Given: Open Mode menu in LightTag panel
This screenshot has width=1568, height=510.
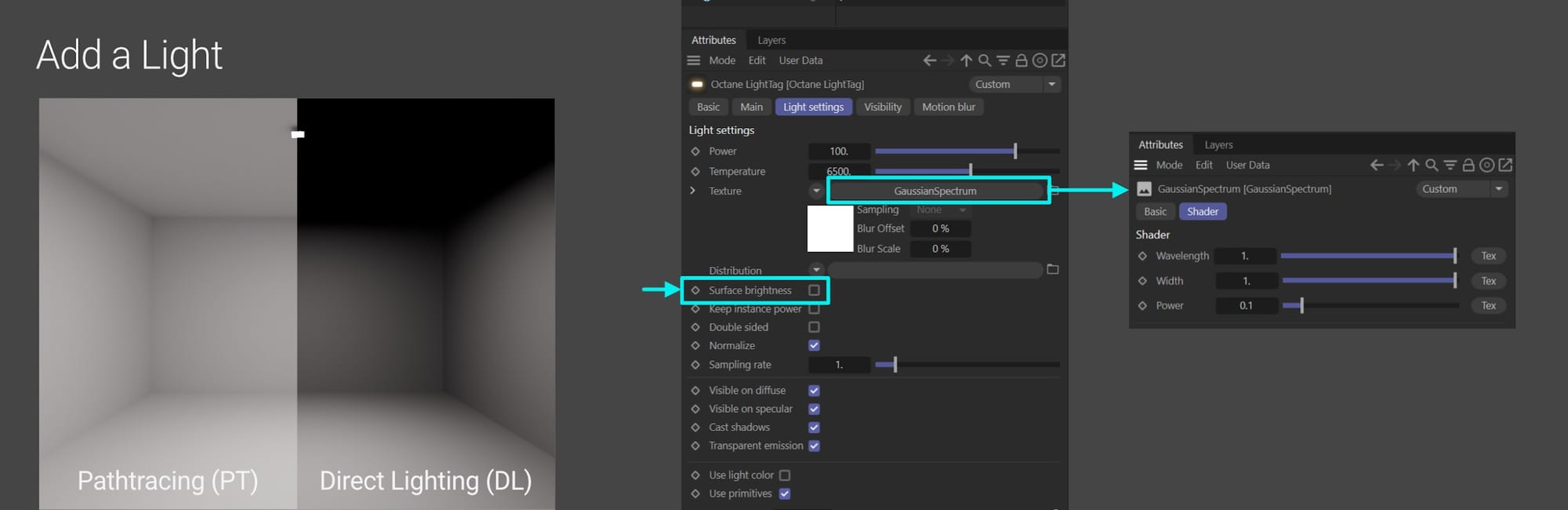Looking at the screenshot, I should (722, 60).
